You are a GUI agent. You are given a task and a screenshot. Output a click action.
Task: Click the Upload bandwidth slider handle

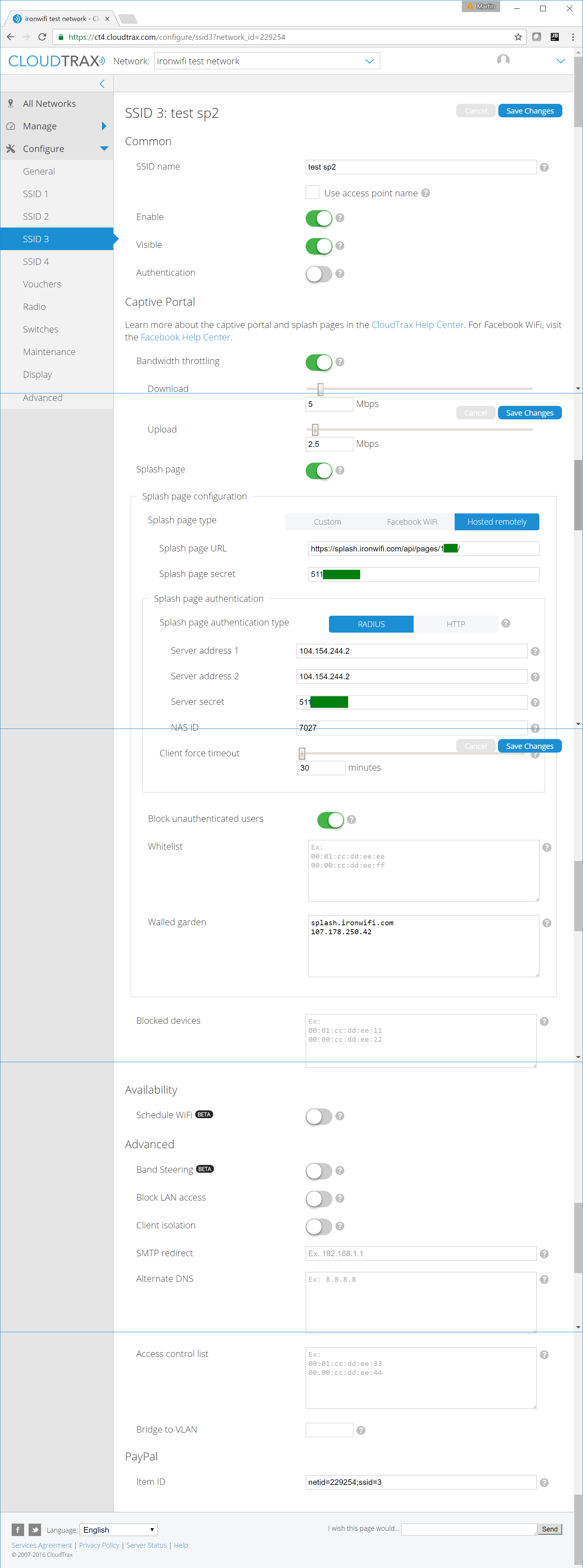315,430
